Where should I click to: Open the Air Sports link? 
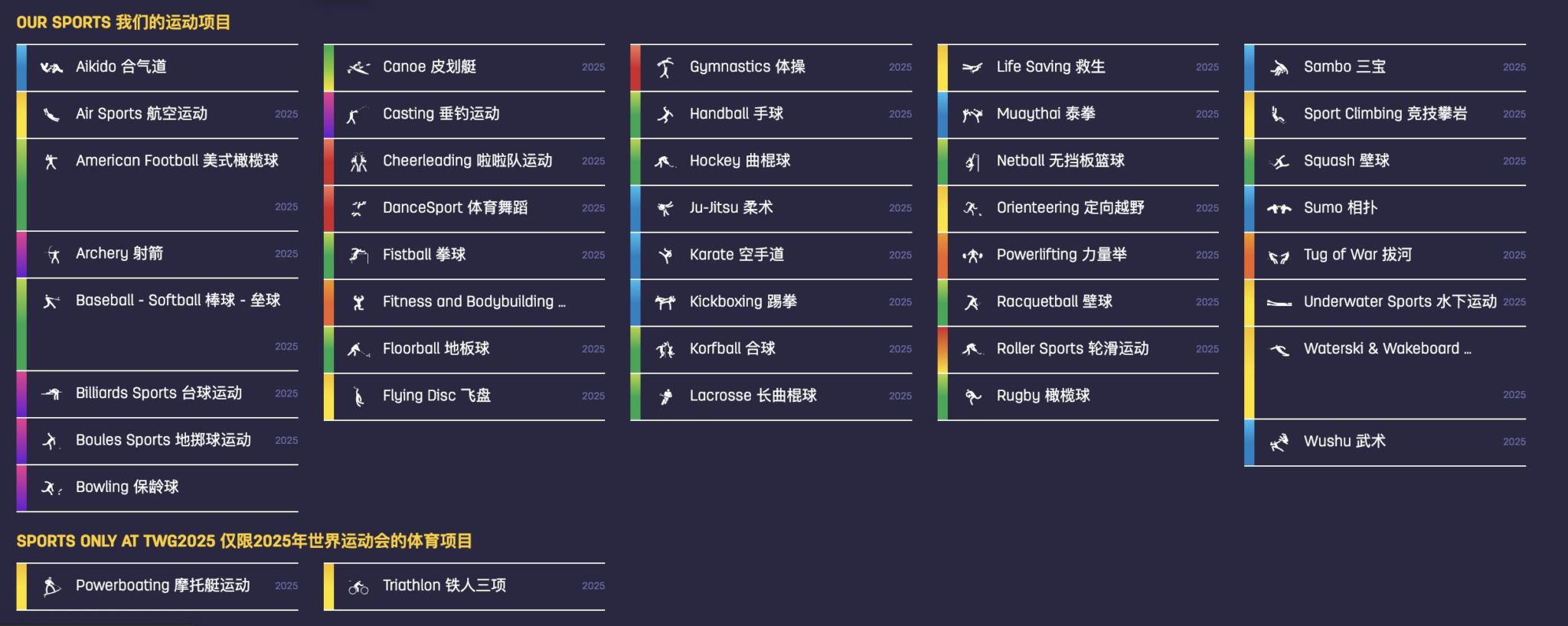click(158, 115)
